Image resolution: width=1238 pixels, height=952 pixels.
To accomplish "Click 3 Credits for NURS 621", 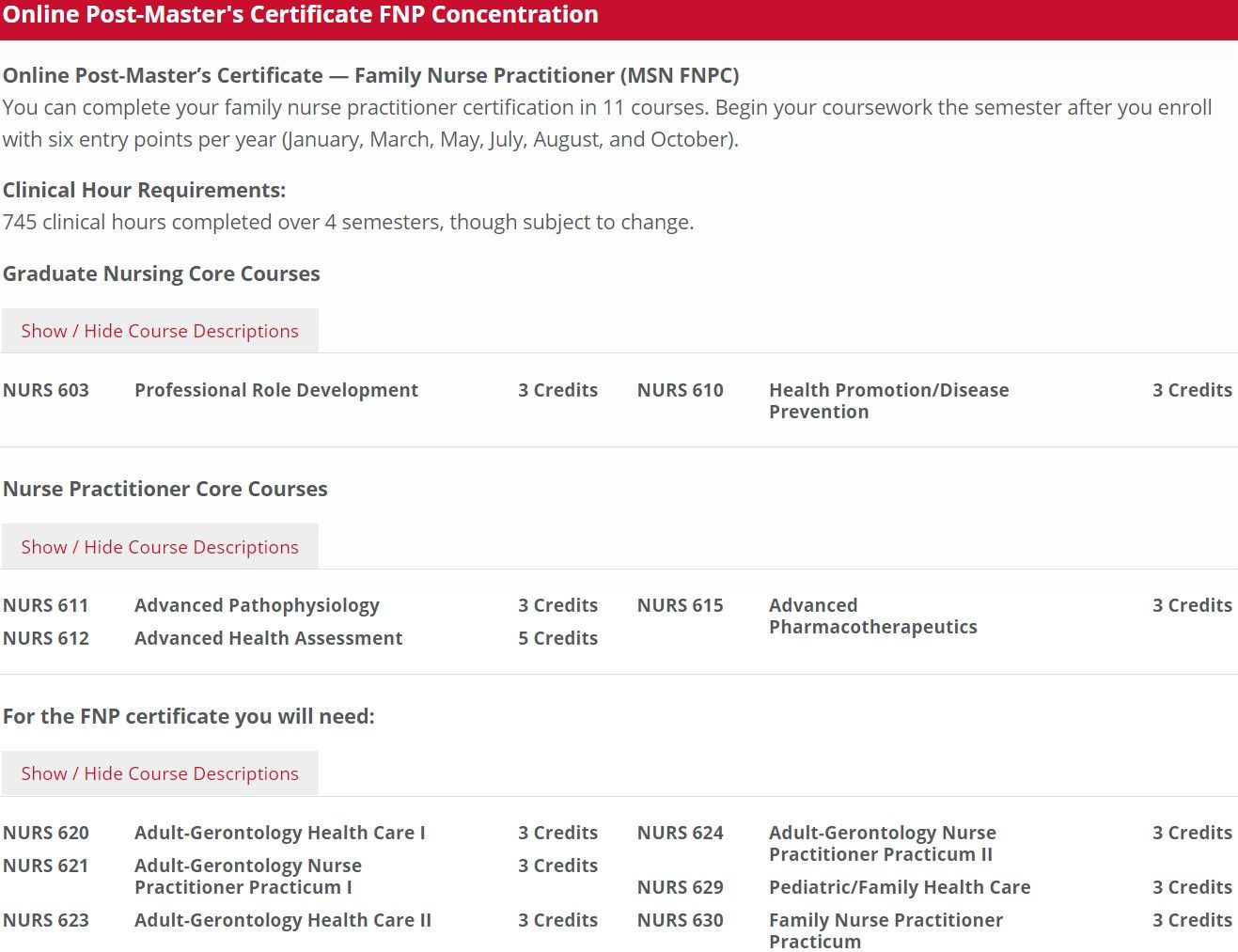I will click(558, 866).
